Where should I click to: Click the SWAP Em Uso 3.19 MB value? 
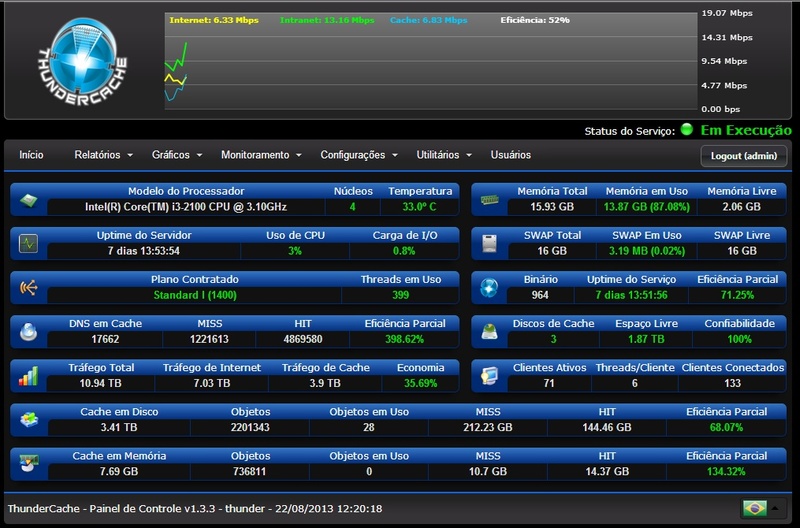click(646, 250)
